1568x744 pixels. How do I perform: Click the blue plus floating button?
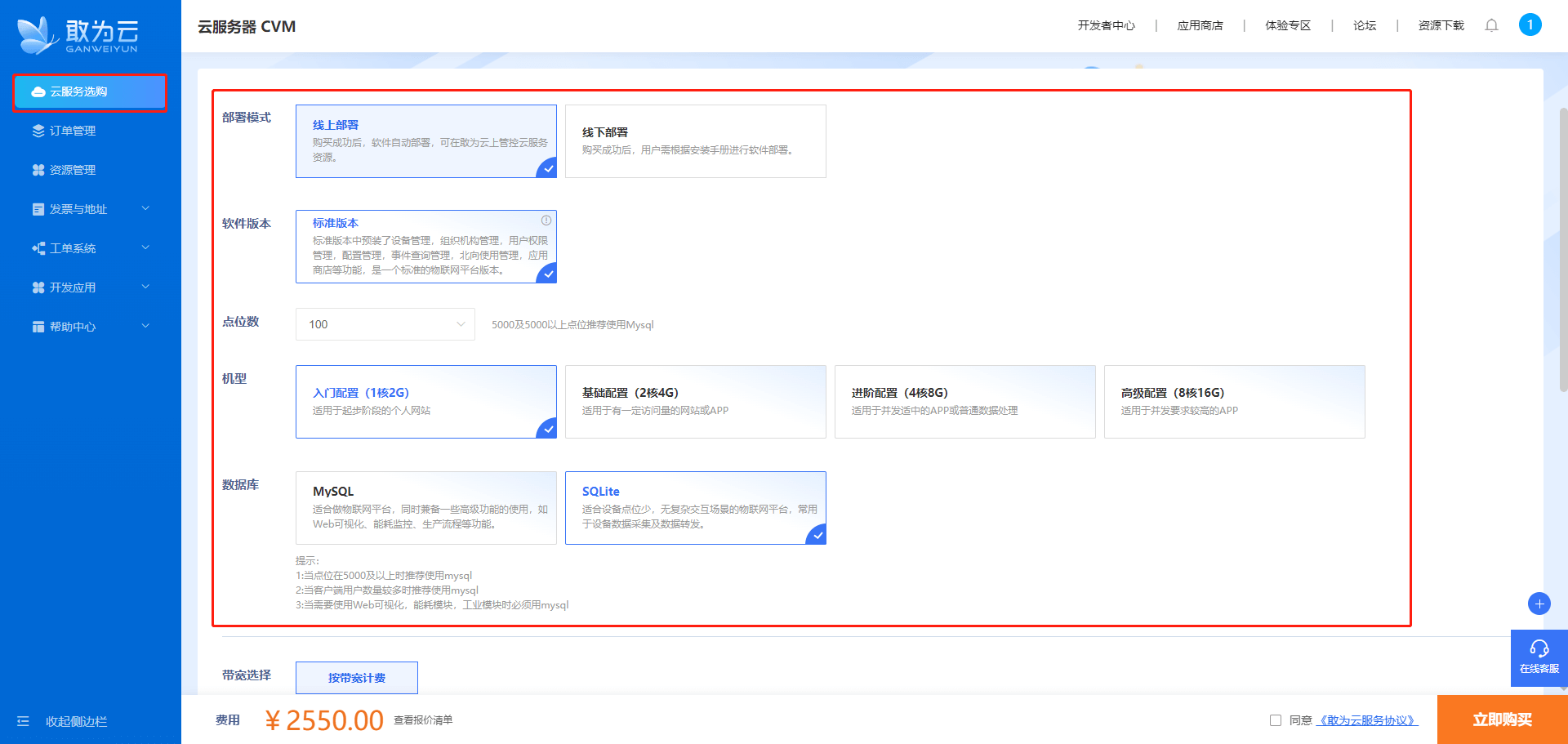click(x=1539, y=604)
